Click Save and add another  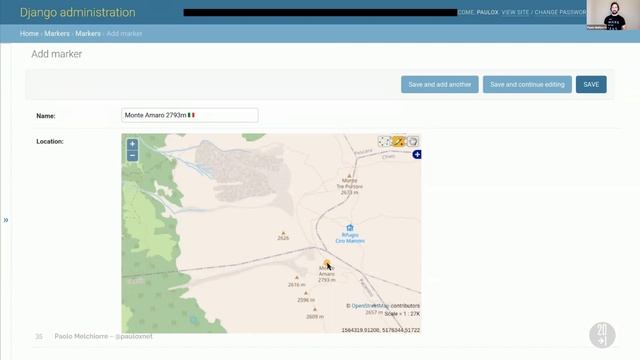point(440,84)
